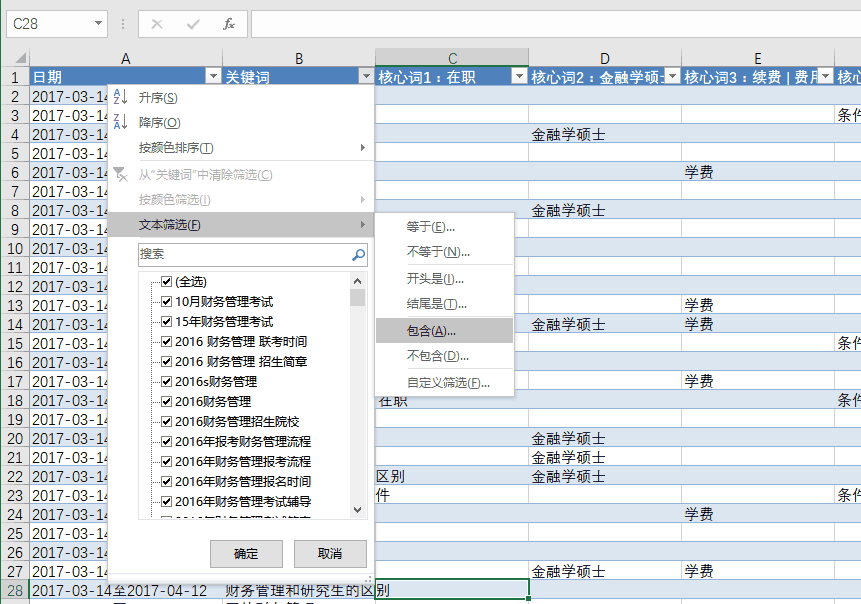Screen dimensions: 861x604
Task: Select 包含 text filter option
Action: click(x=431, y=331)
